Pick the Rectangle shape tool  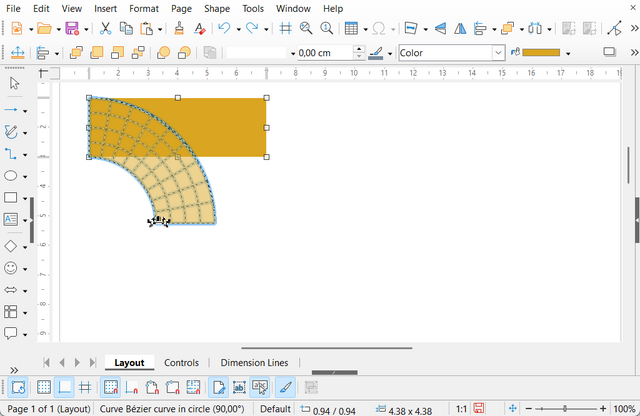point(11,198)
